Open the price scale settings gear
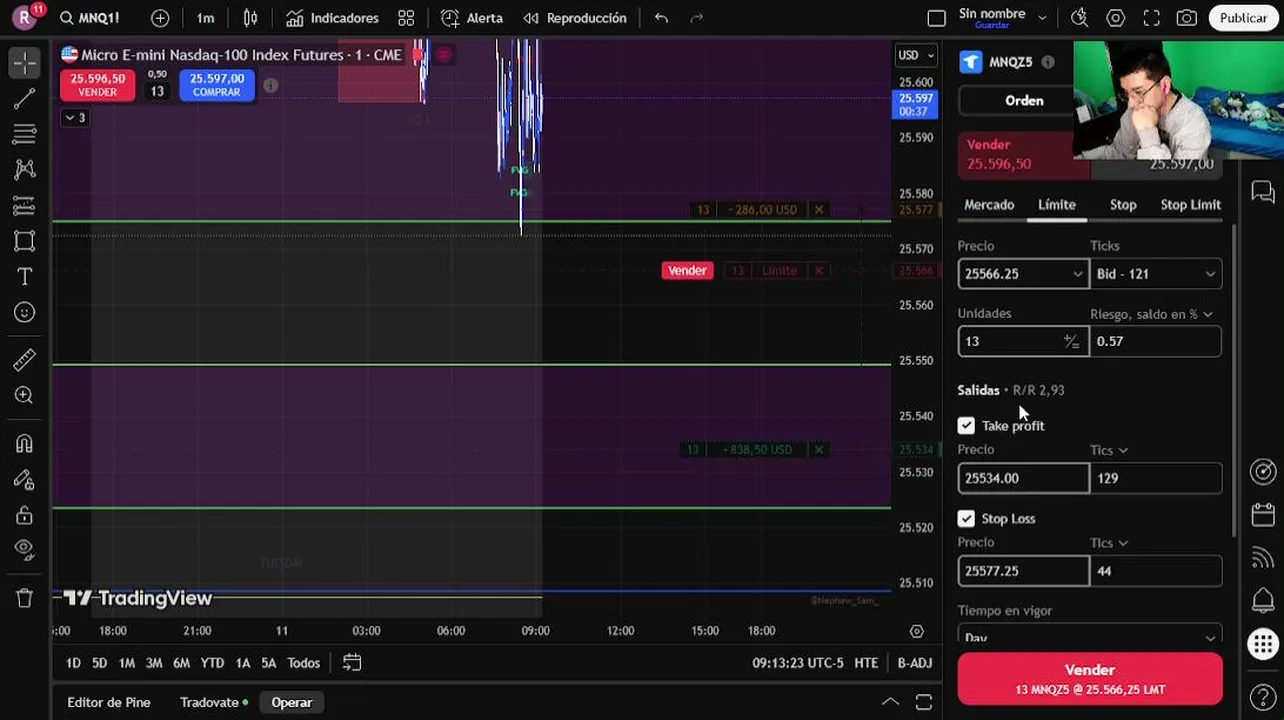The height and width of the screenshot is (720, 1284). tap(916, 631)
